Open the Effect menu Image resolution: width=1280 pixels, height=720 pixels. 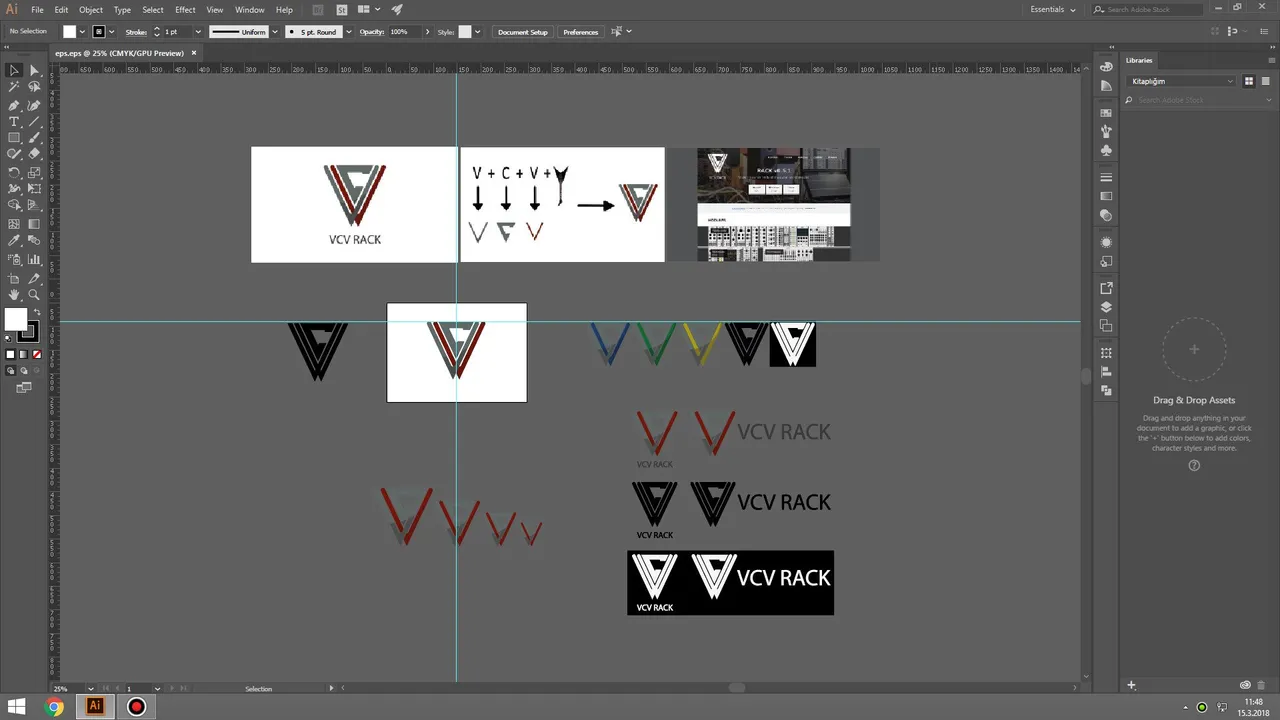pyautogui.click(x=185, y=9)
